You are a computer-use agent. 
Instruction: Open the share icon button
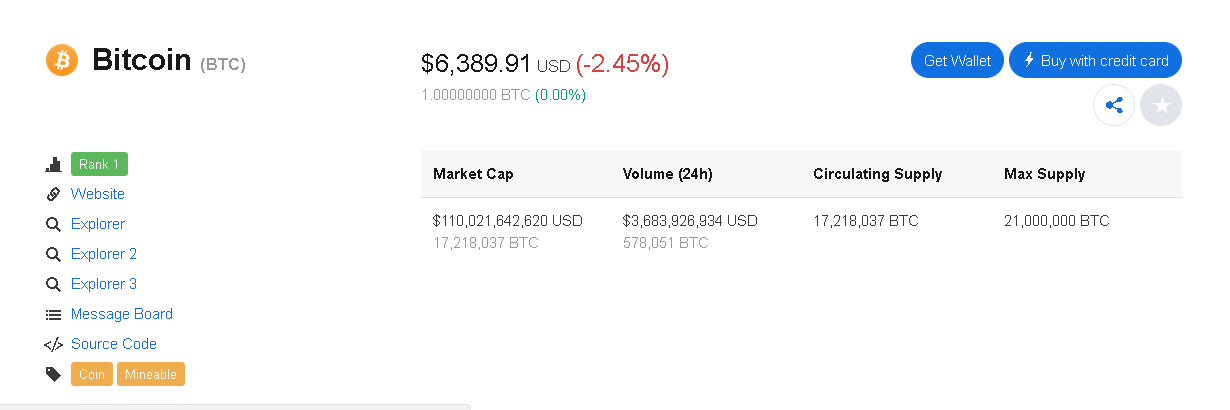pos(1114,105)
